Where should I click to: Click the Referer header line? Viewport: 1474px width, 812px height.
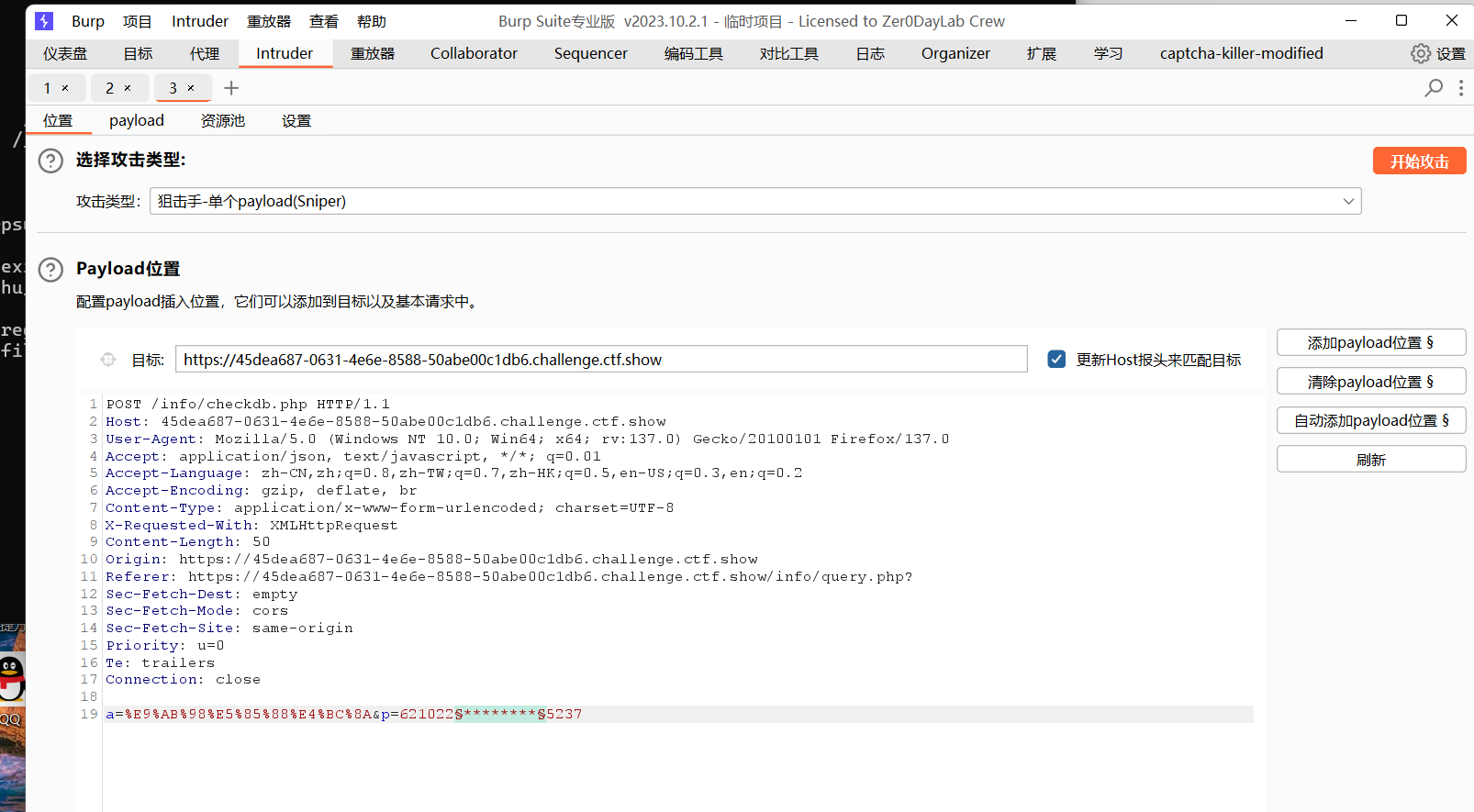point(509,577)
